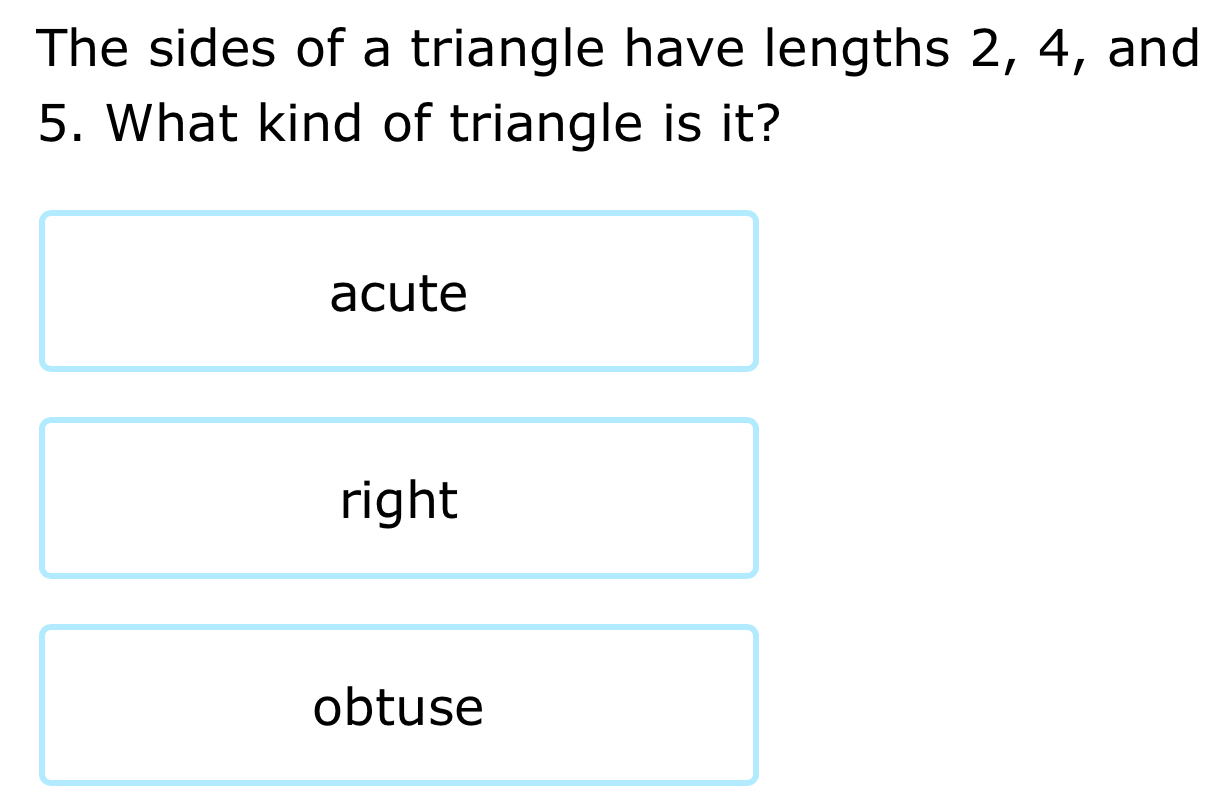Answer that the triangle is right

click(399, 498)
